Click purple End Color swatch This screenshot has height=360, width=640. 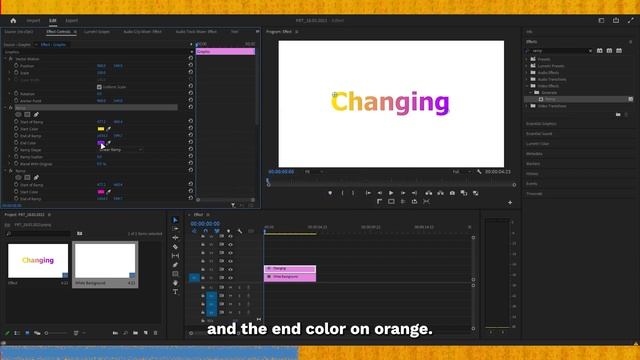pyautogui.click(x=101, y=143)
